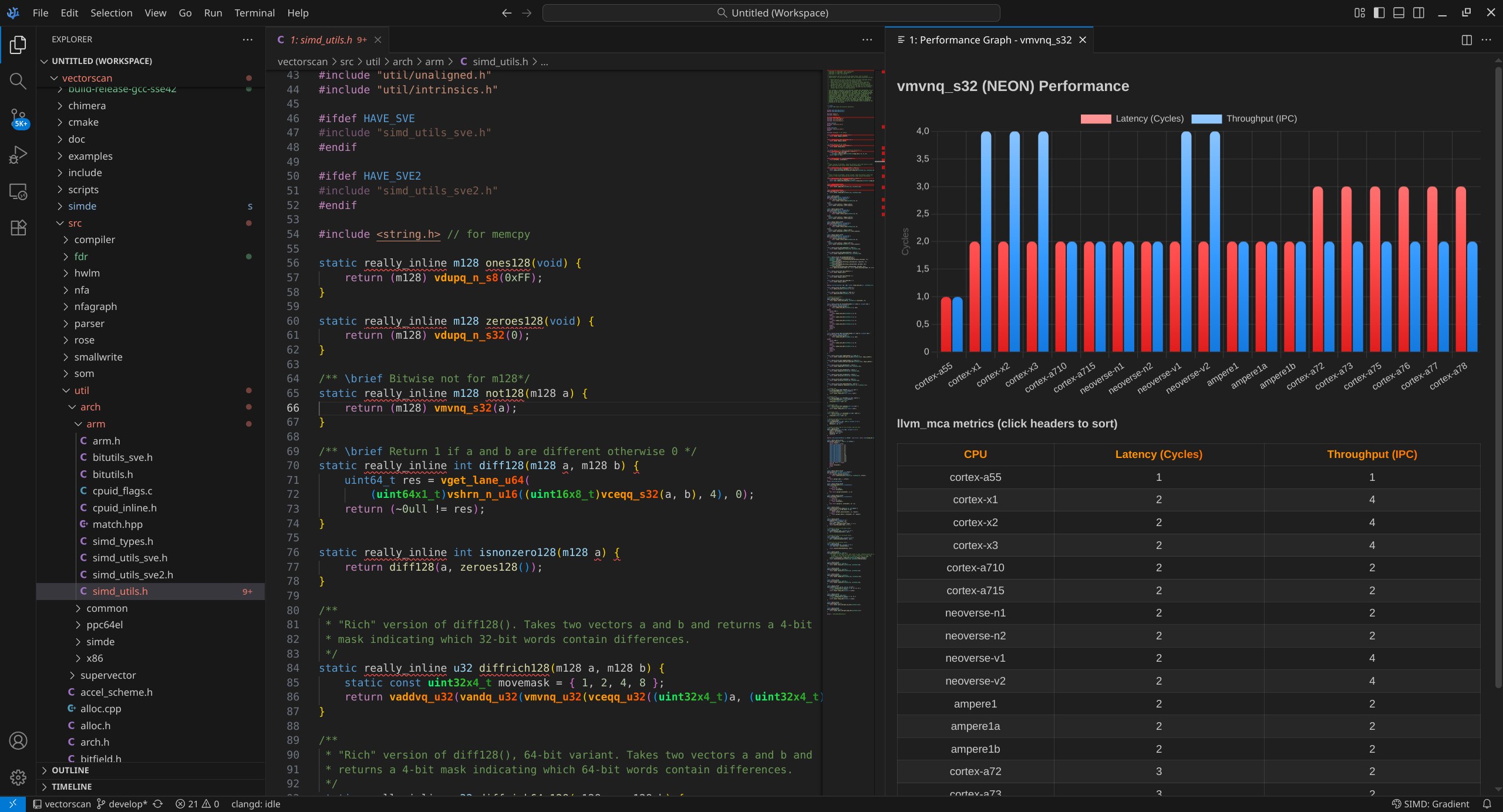This screenshot has width=1503, height=812.
Task: Collapse the arm folder
Action: (97, 423)
